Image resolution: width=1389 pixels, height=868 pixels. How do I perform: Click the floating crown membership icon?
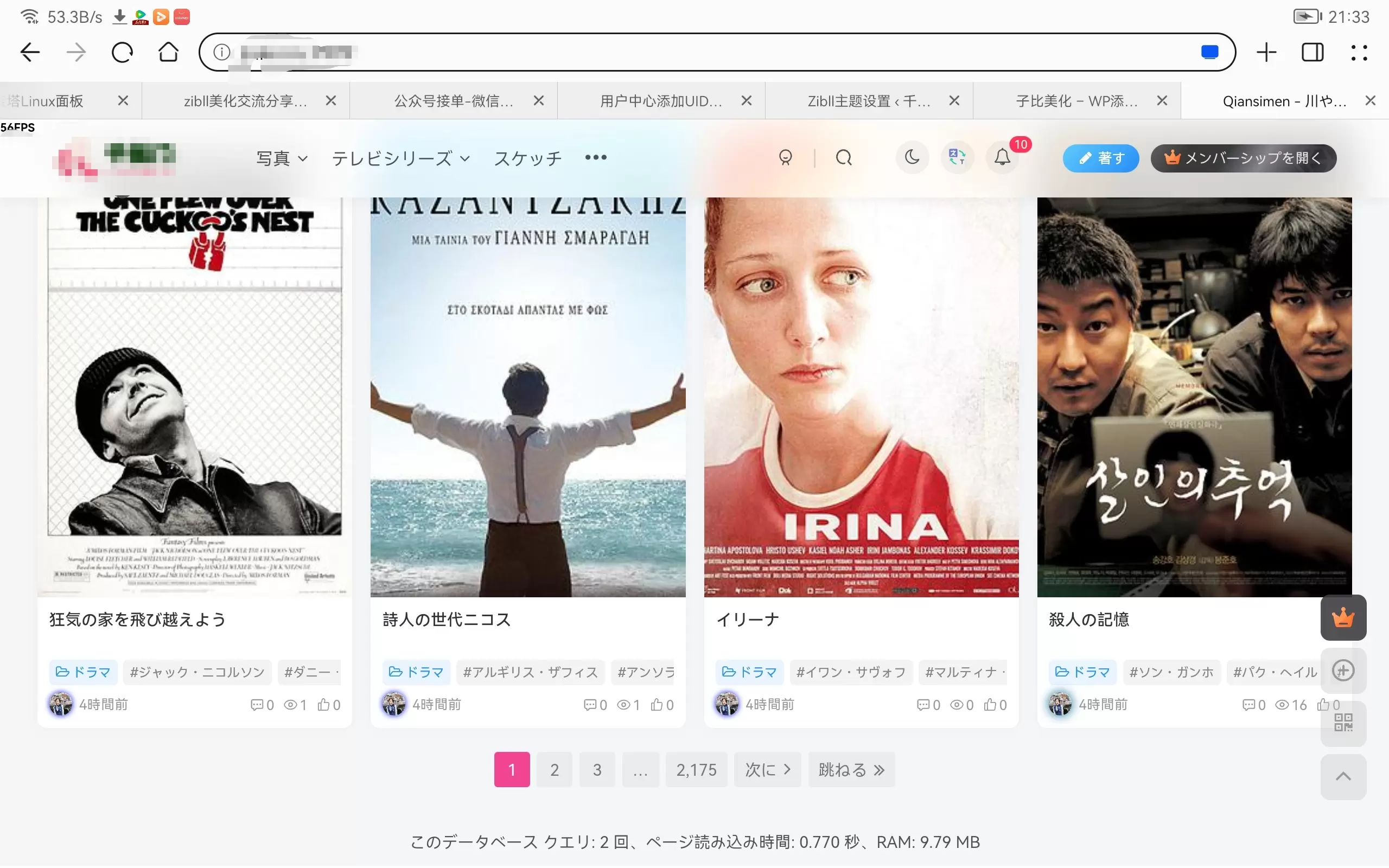pos(1343,618)
